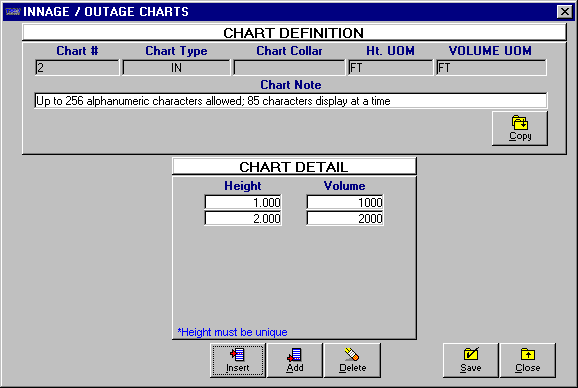Select the Volume cell showing 1000

tap(345, 202)
